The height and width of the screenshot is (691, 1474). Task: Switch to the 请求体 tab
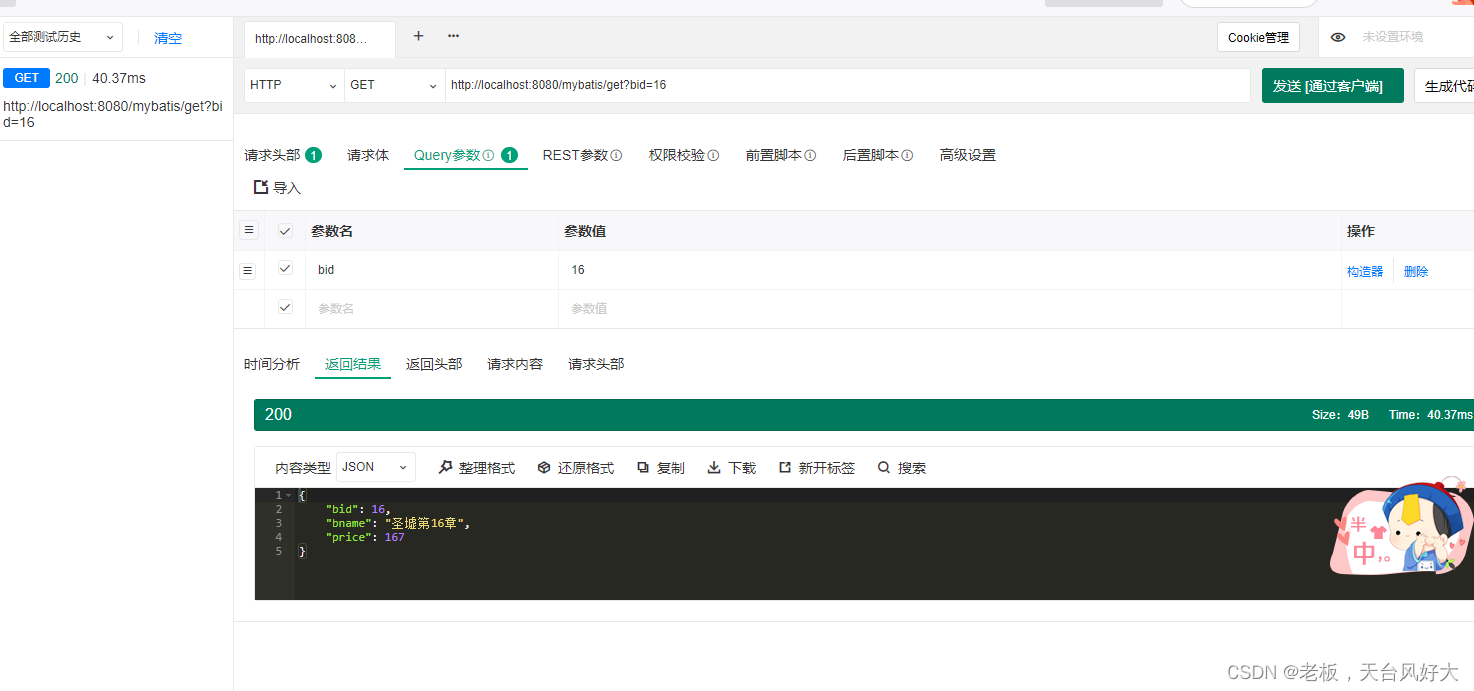[x=368, y=155]
